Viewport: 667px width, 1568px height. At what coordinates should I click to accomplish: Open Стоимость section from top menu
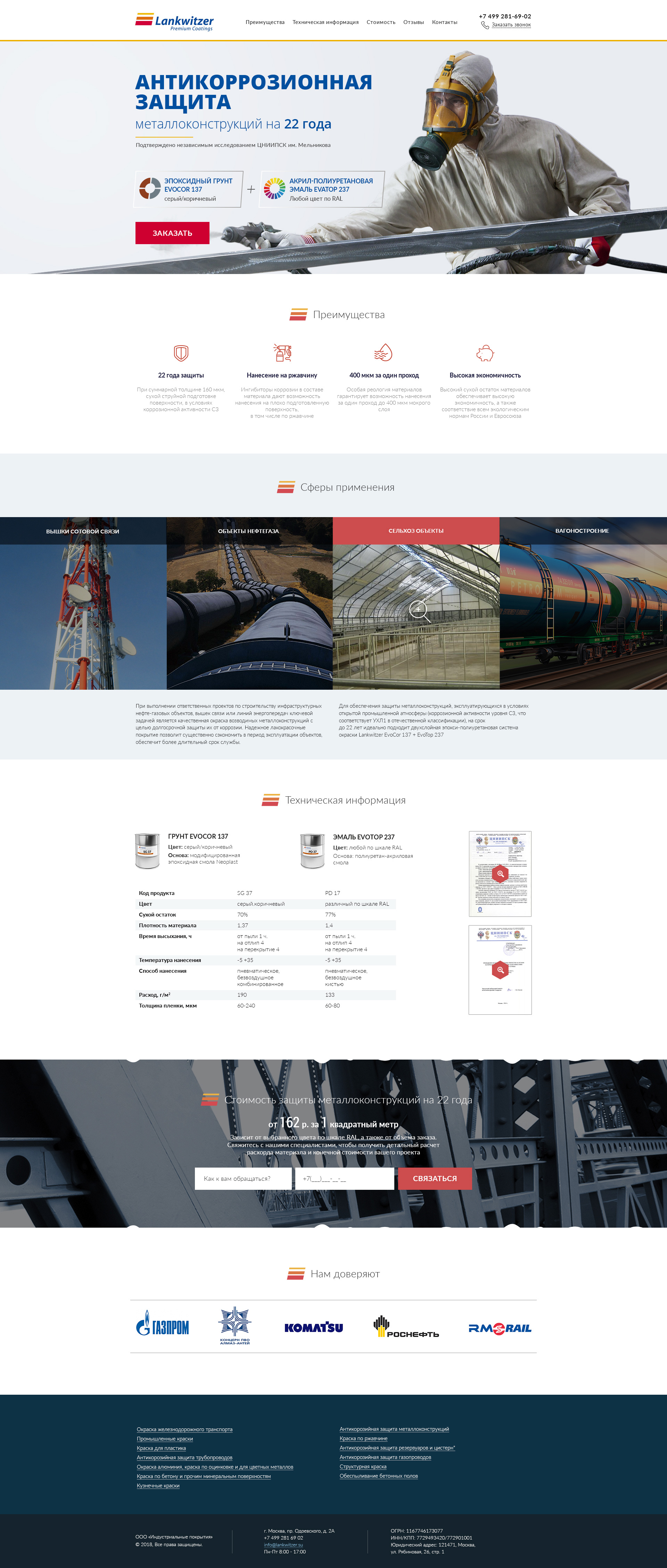pyautogui.click(x=381, y=23)
